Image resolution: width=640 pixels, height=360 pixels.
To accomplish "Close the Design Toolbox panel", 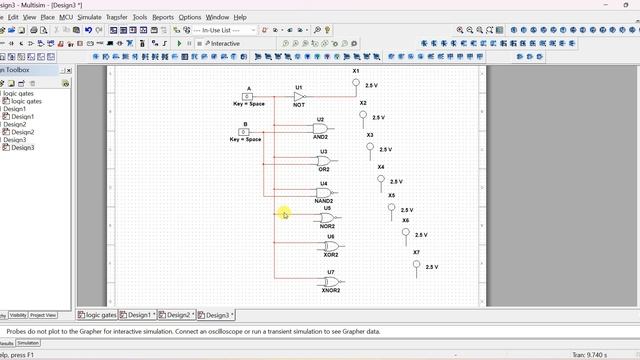I will [x=69, y=71].
